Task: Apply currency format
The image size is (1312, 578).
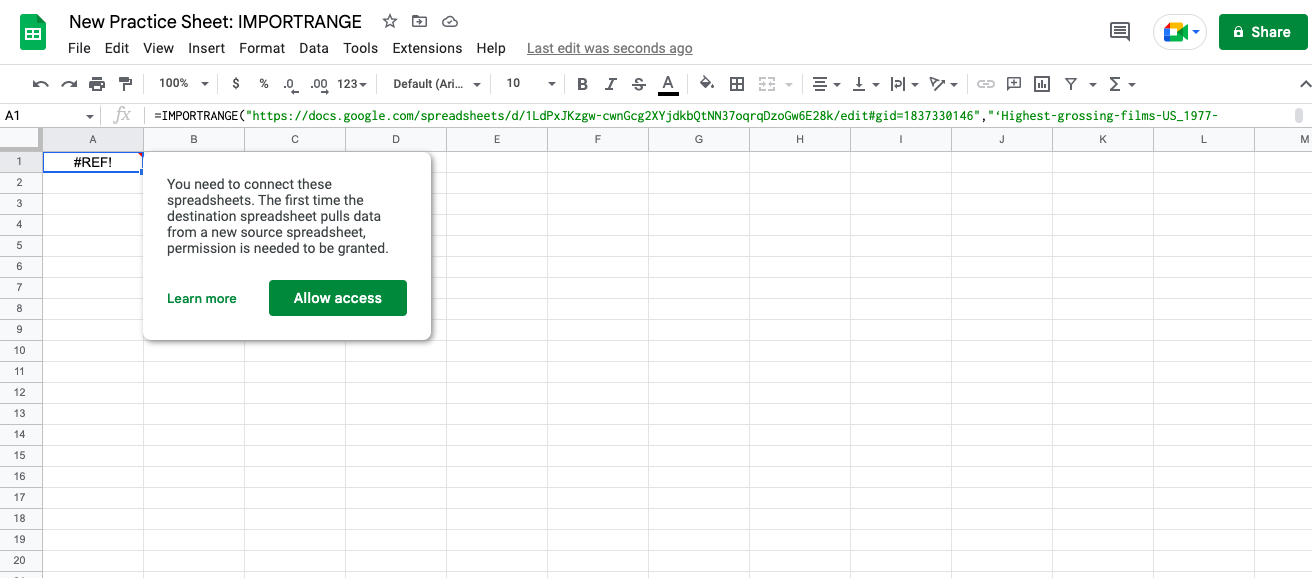Action: tap(235, 84)
